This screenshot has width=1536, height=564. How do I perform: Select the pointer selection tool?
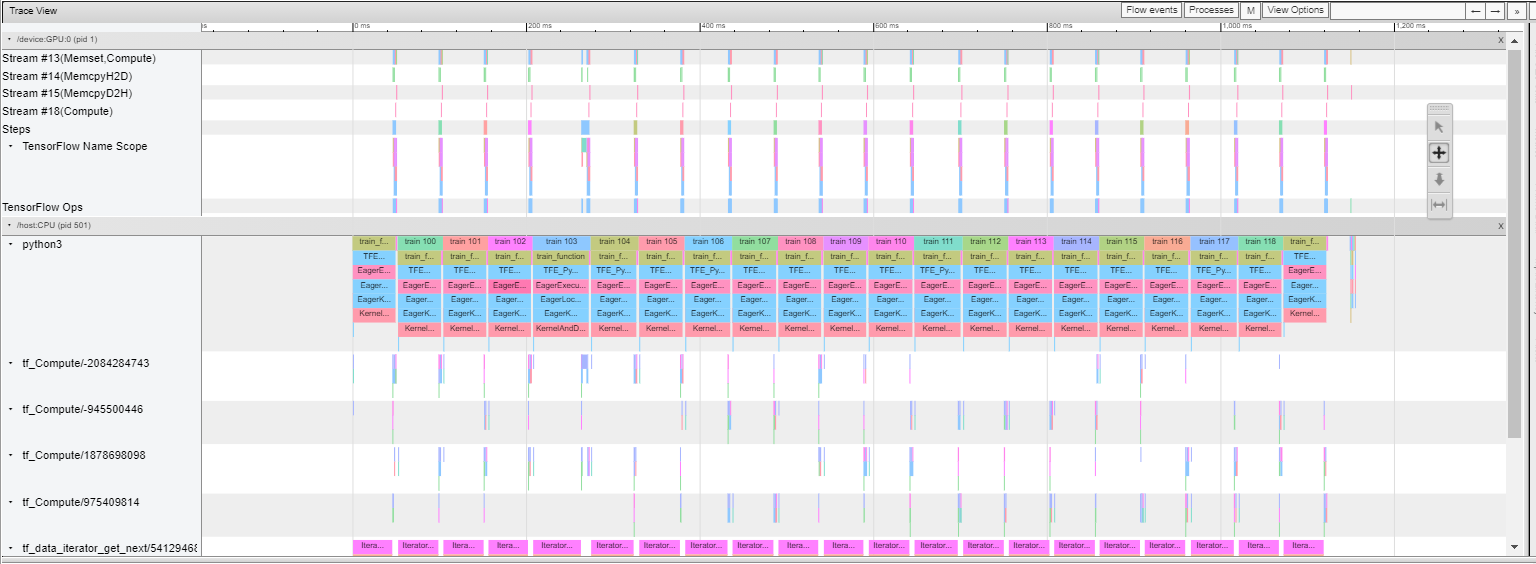pos(1439,127)
